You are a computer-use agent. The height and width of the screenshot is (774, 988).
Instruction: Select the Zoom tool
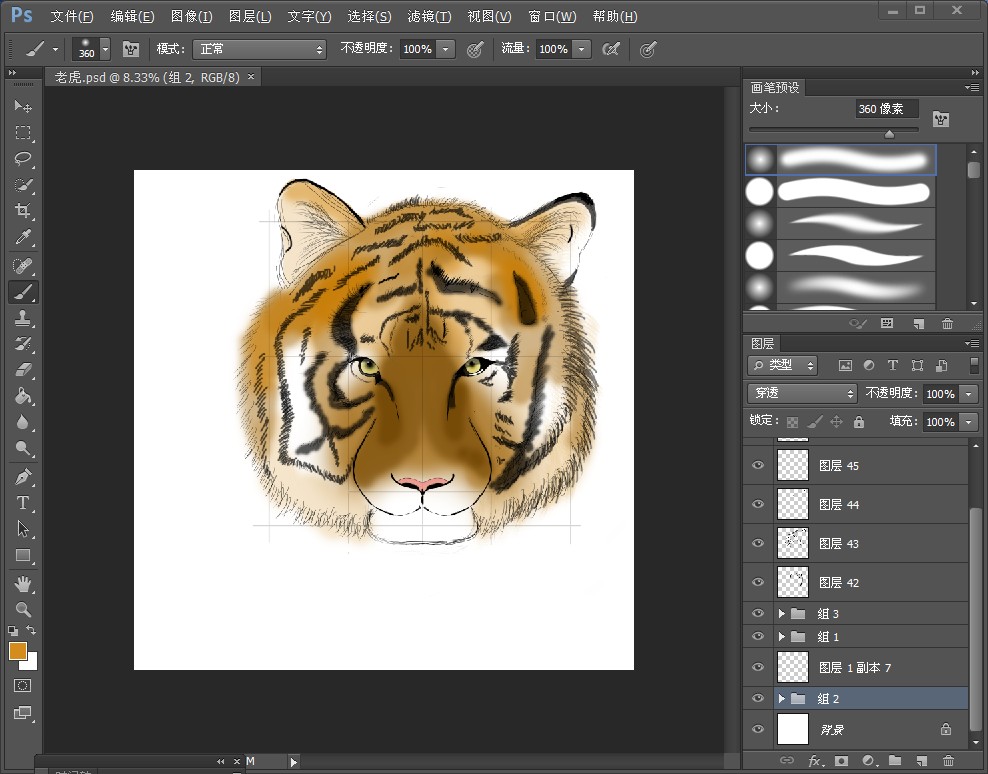23,609
